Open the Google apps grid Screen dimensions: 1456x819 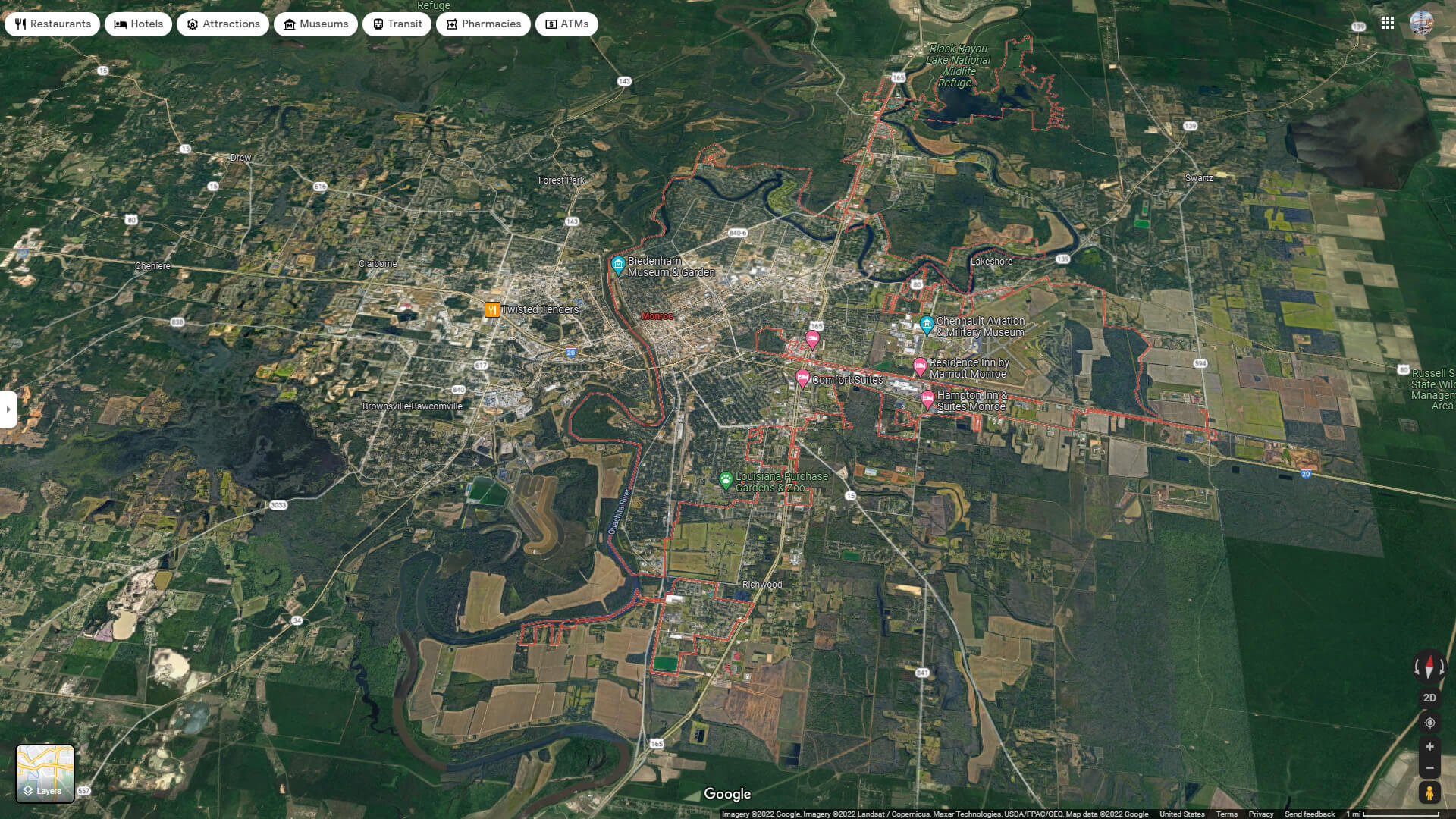pyautogui.click(x=1388, y=23)
